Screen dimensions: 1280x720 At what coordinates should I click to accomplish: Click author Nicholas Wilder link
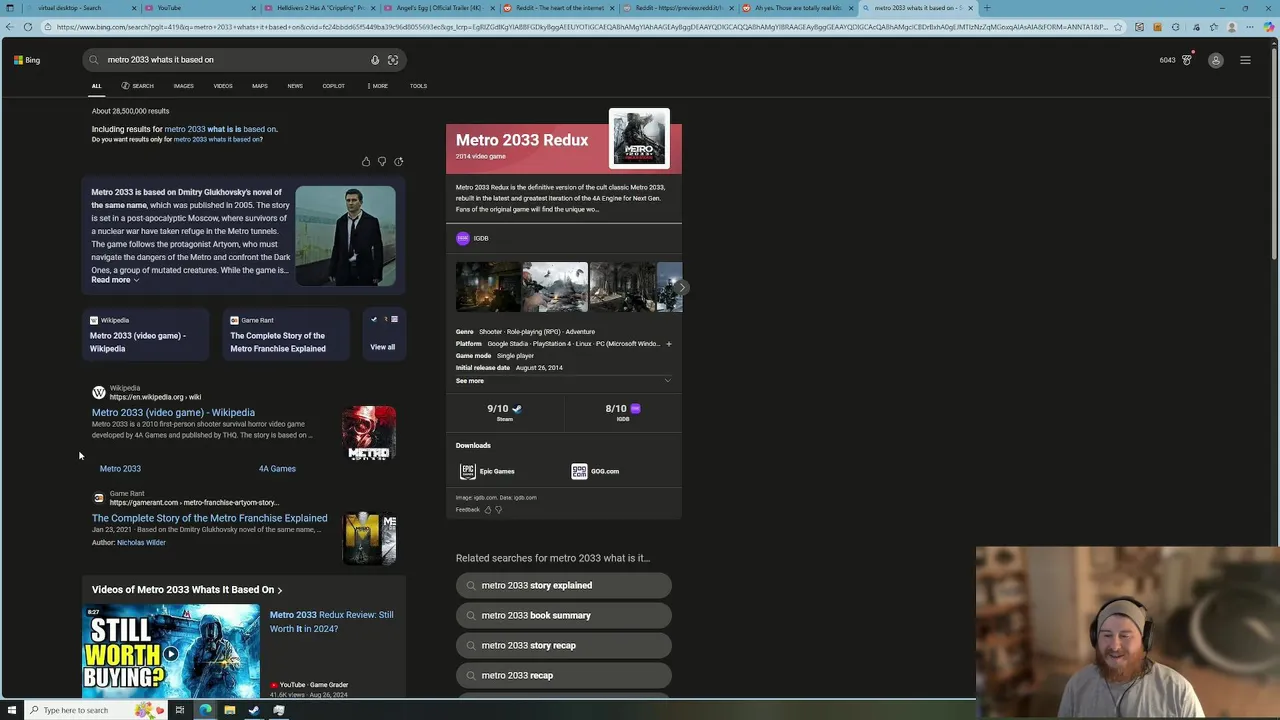[141, 543]
